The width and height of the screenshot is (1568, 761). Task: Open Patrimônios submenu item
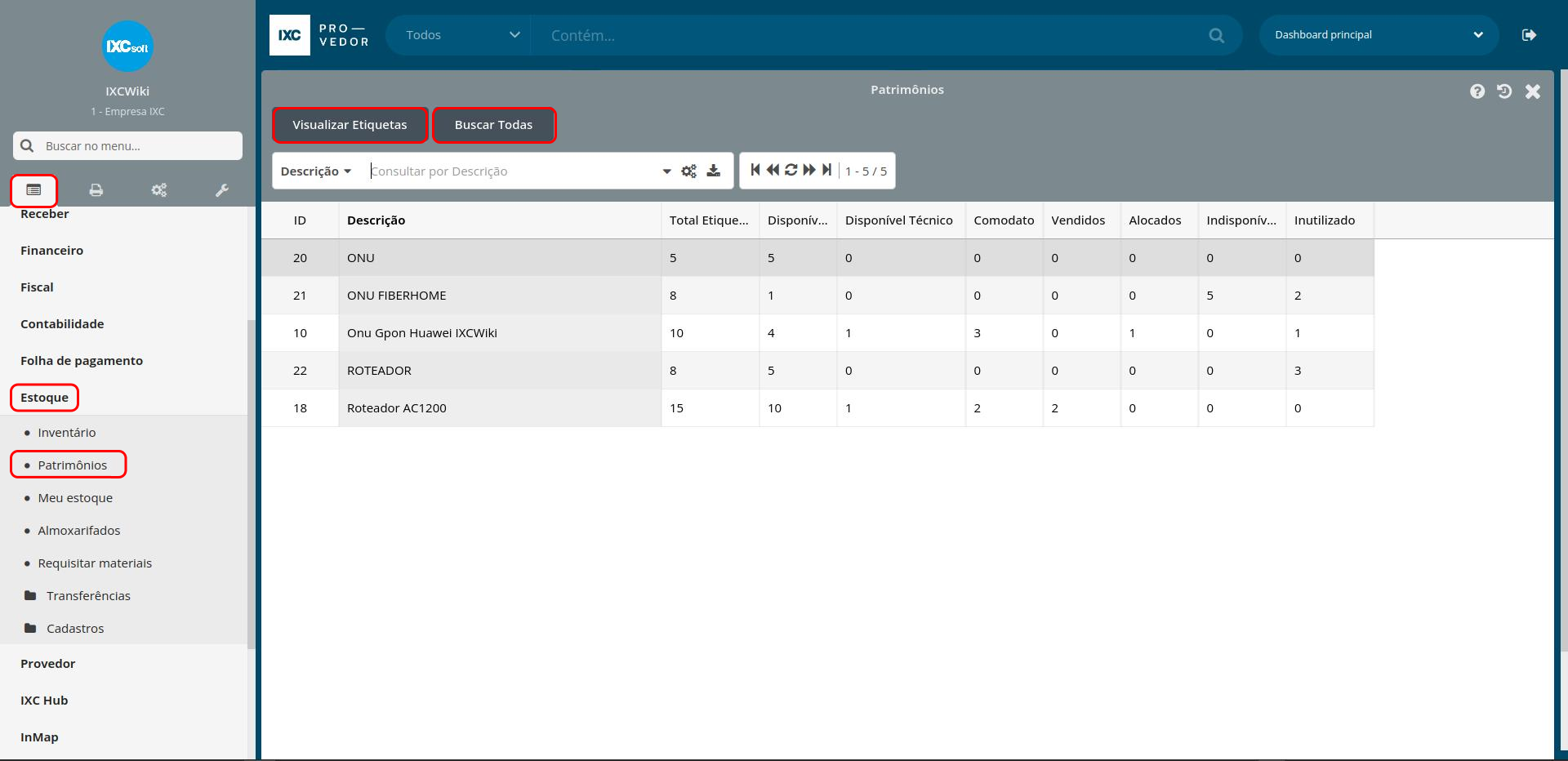(x=73, y=465)
